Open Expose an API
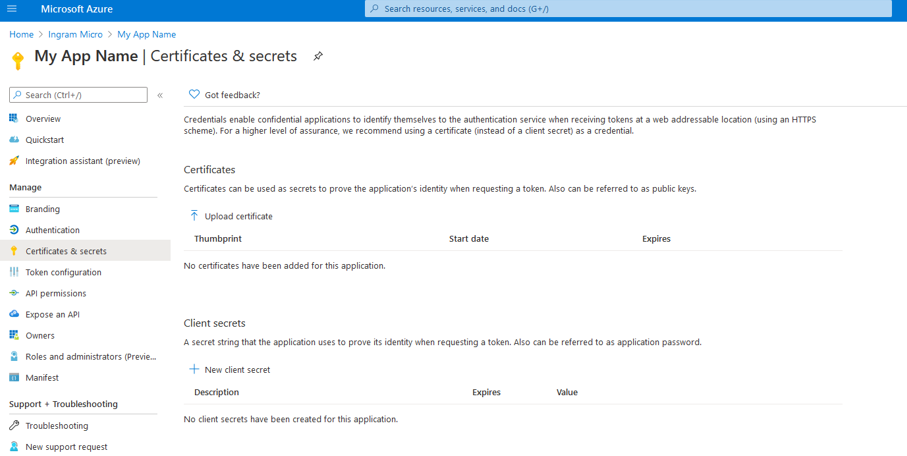907x456 pixels. pyautogui.click(x=53, y=314)
